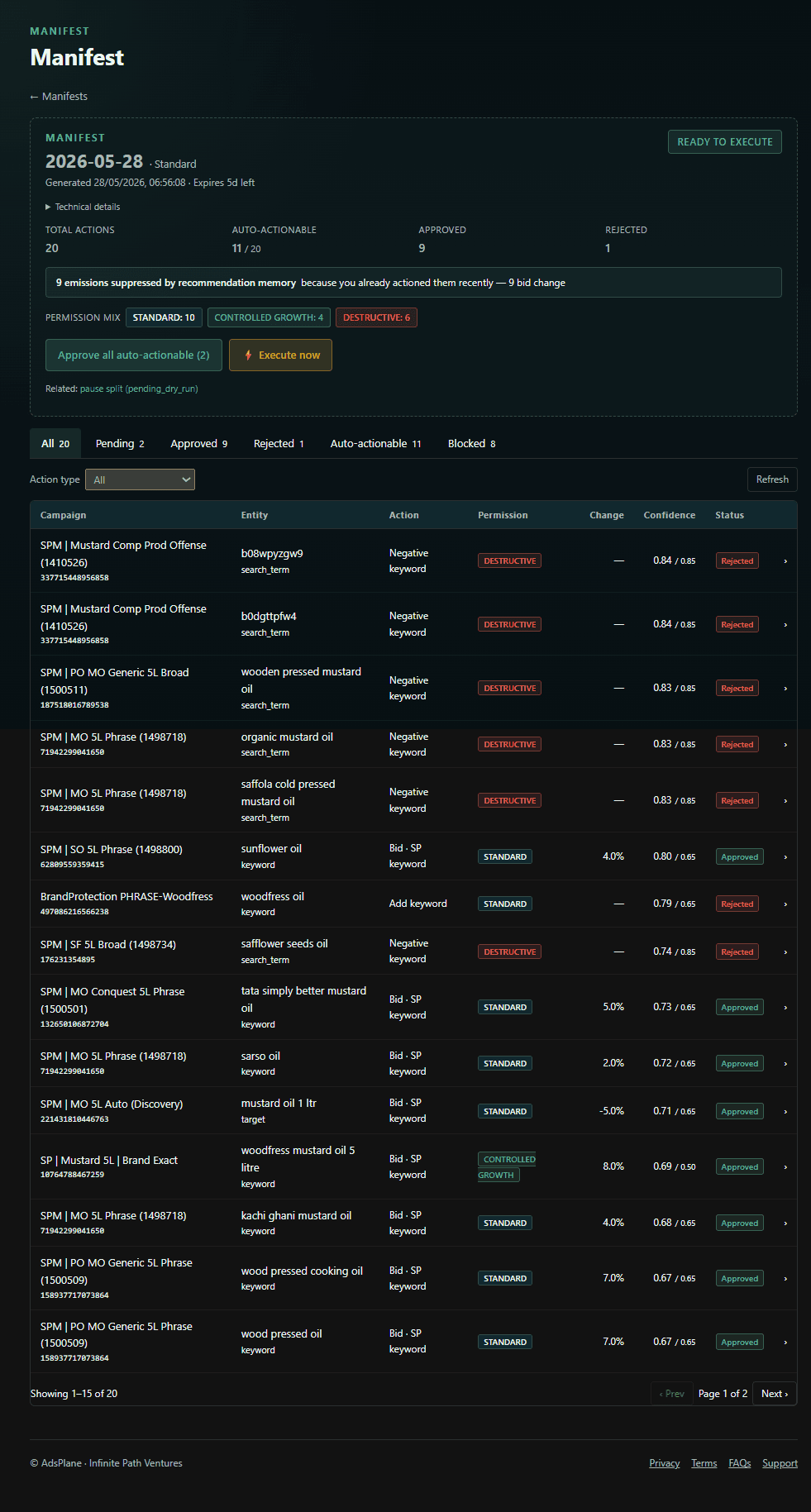Click the Refresh button
Screen dimensions: 811x1512
point(772,479)
